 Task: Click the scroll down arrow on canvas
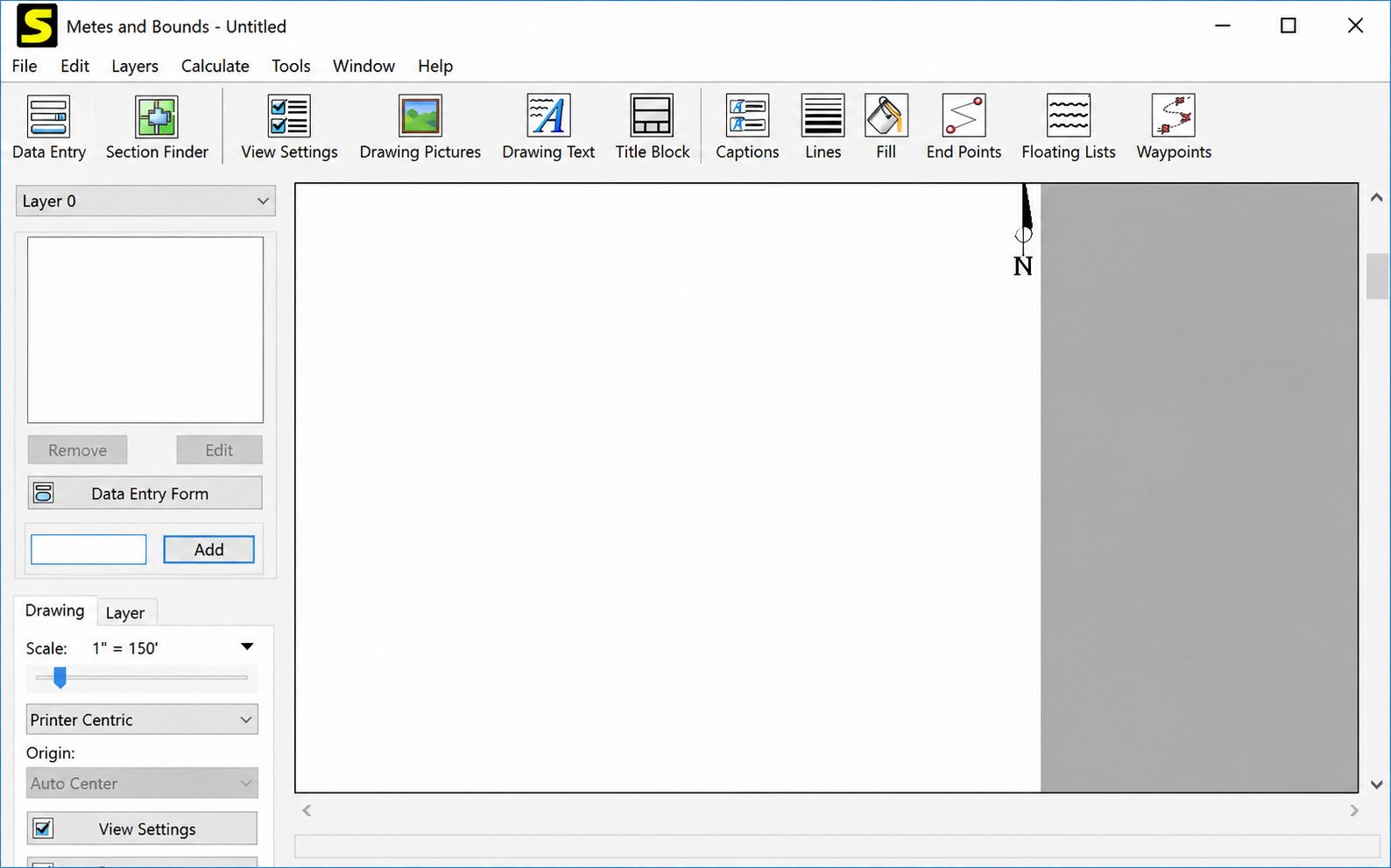(1376, 785)
